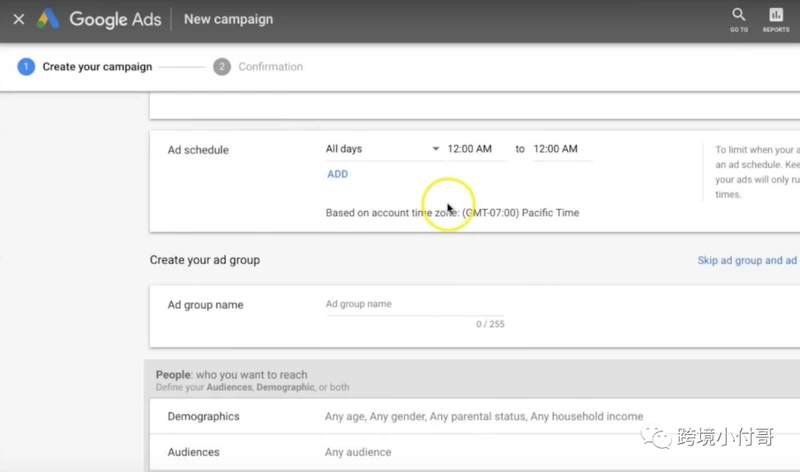Select step 2 Confirmation circle
The height and width of the screenshot is (472, 800).
pyautogui.click(x=222, y=67)
